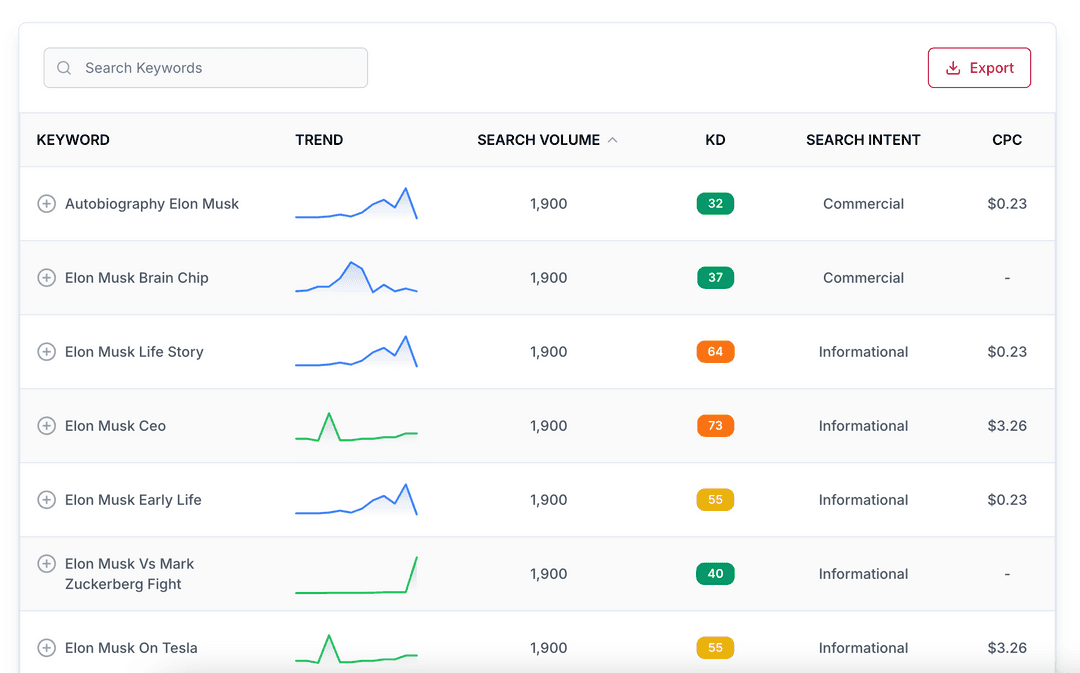This screenshot has width=1080, height=673.
Task: Sort by the CPC column header
Action: (x=1007, y=140)
